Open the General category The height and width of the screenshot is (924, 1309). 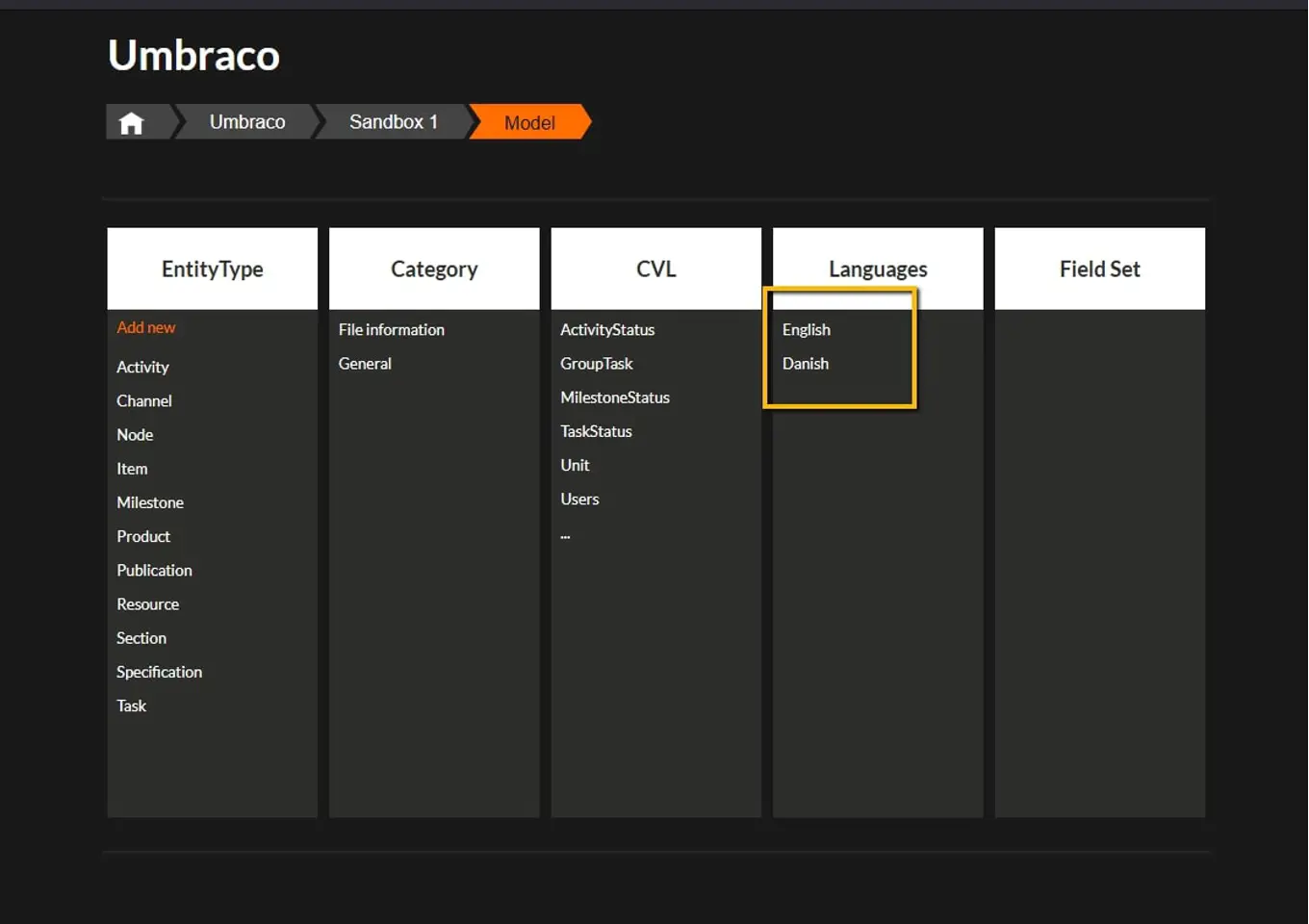point(365,363)
